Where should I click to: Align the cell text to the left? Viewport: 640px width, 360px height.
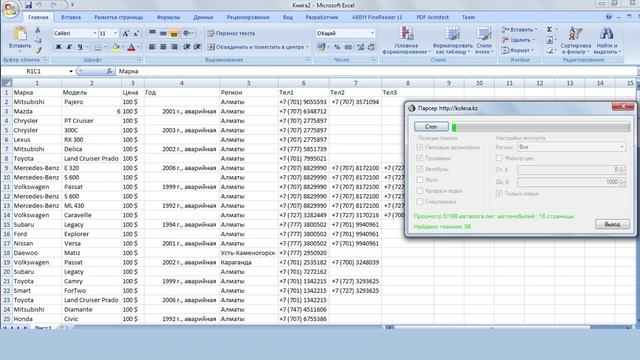pyautogui.click(x=152, y=47)
